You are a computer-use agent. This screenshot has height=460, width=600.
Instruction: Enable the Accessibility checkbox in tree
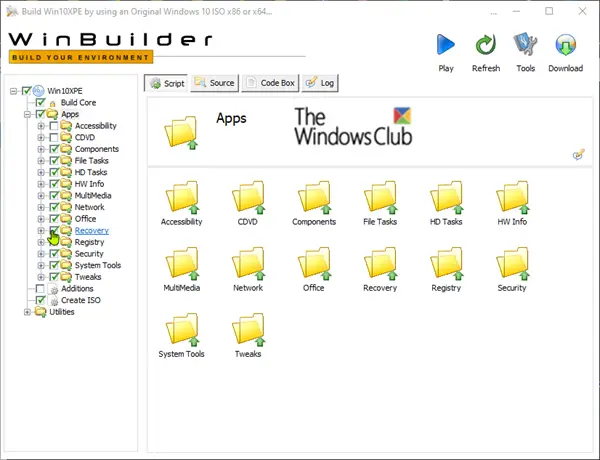point(54,126)
